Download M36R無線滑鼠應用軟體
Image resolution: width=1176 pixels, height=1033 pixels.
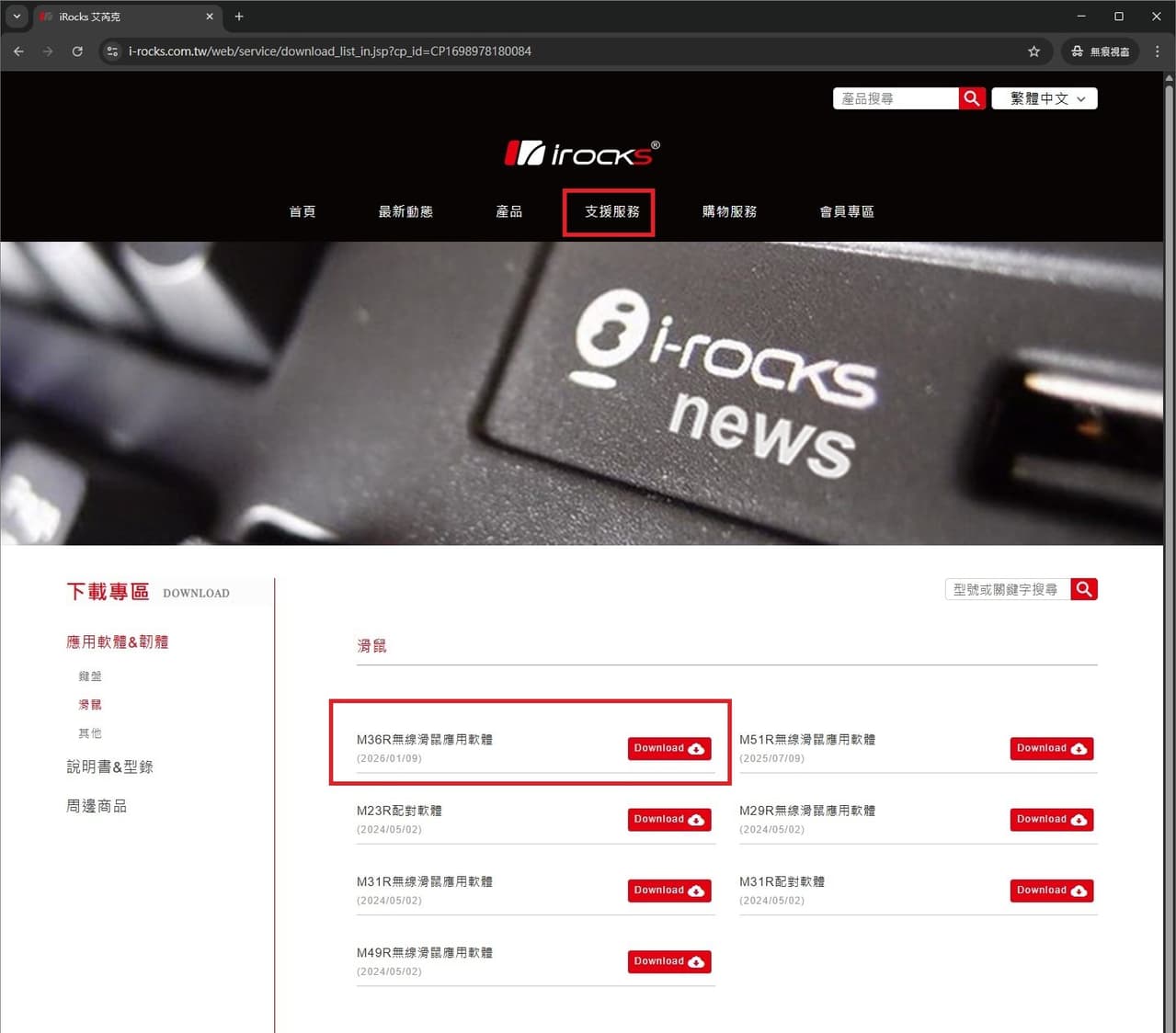pyautogui.click(x=669, y=748)
